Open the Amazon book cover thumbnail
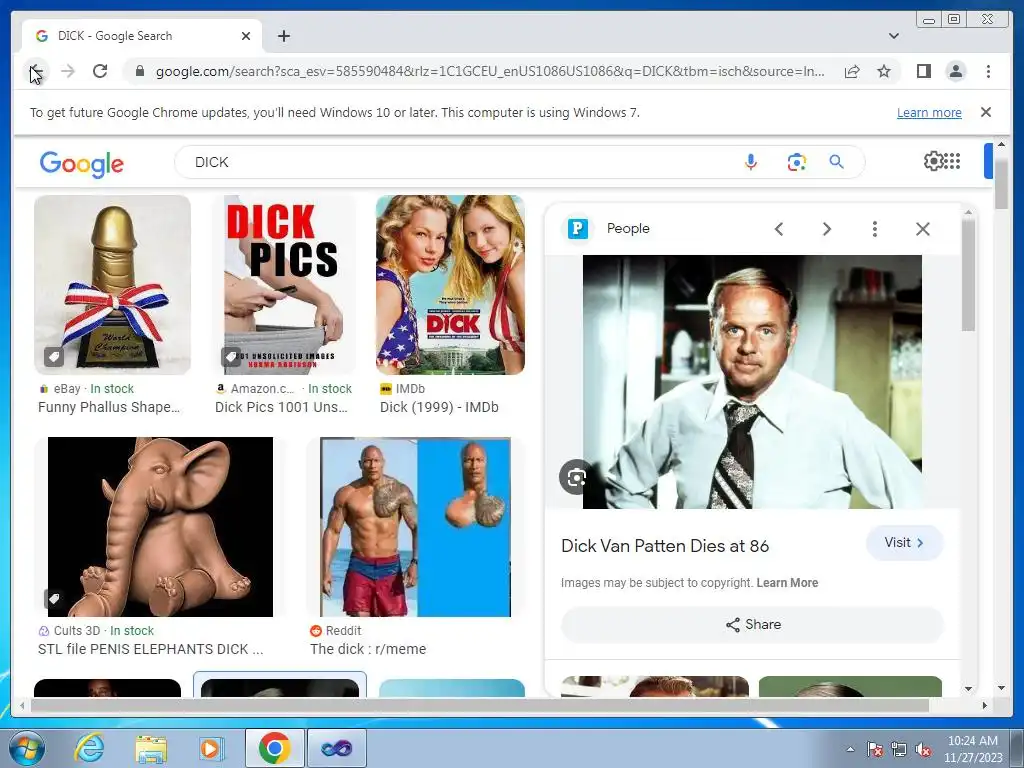Viewport: 1024px width, 768px height. coord(283,285)
